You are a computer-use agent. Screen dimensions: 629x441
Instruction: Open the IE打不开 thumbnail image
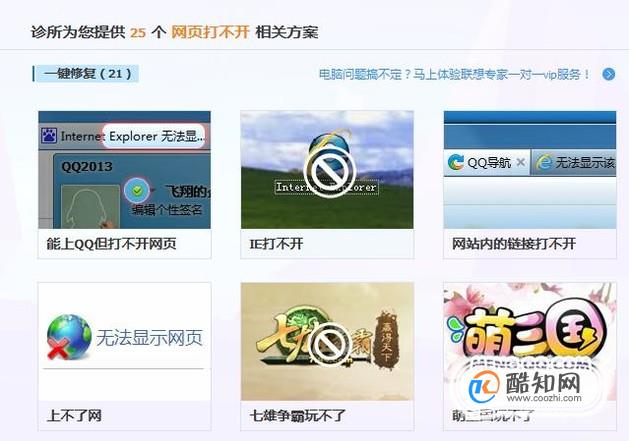pos(327,170)
